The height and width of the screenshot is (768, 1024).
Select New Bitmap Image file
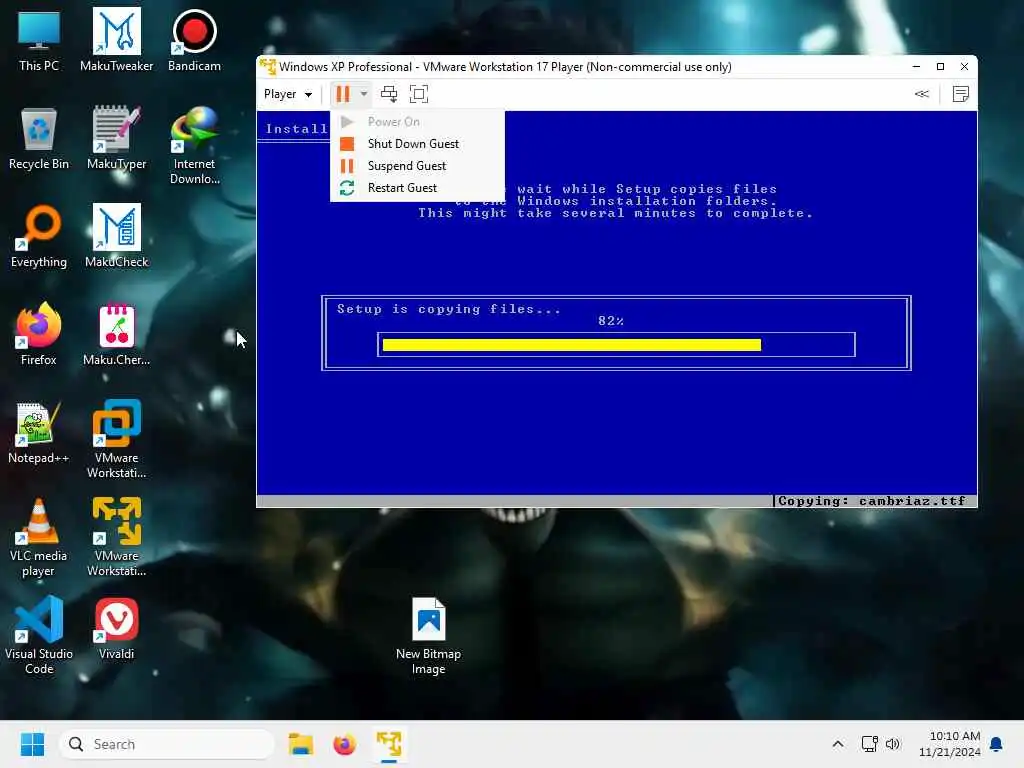[428, 636]
